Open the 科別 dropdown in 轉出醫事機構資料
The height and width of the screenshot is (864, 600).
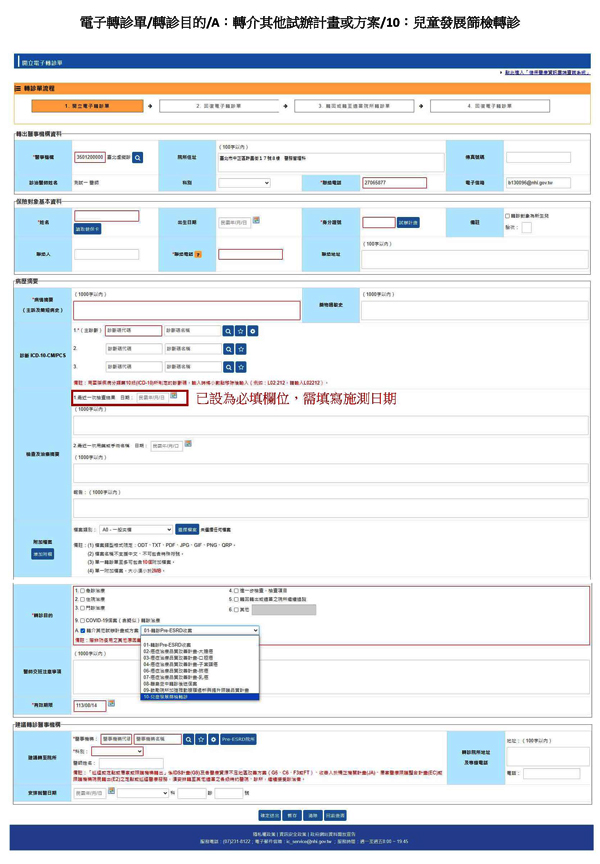click(239, 183)
